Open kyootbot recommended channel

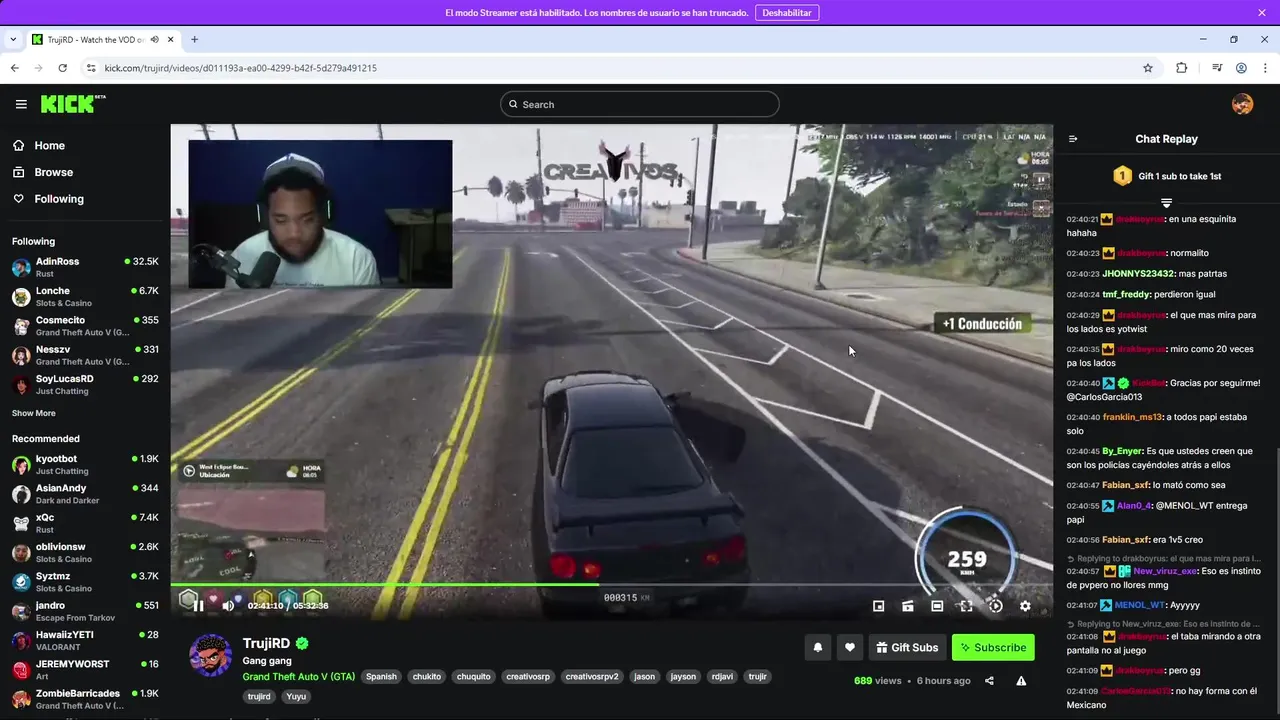coord(85,464)
